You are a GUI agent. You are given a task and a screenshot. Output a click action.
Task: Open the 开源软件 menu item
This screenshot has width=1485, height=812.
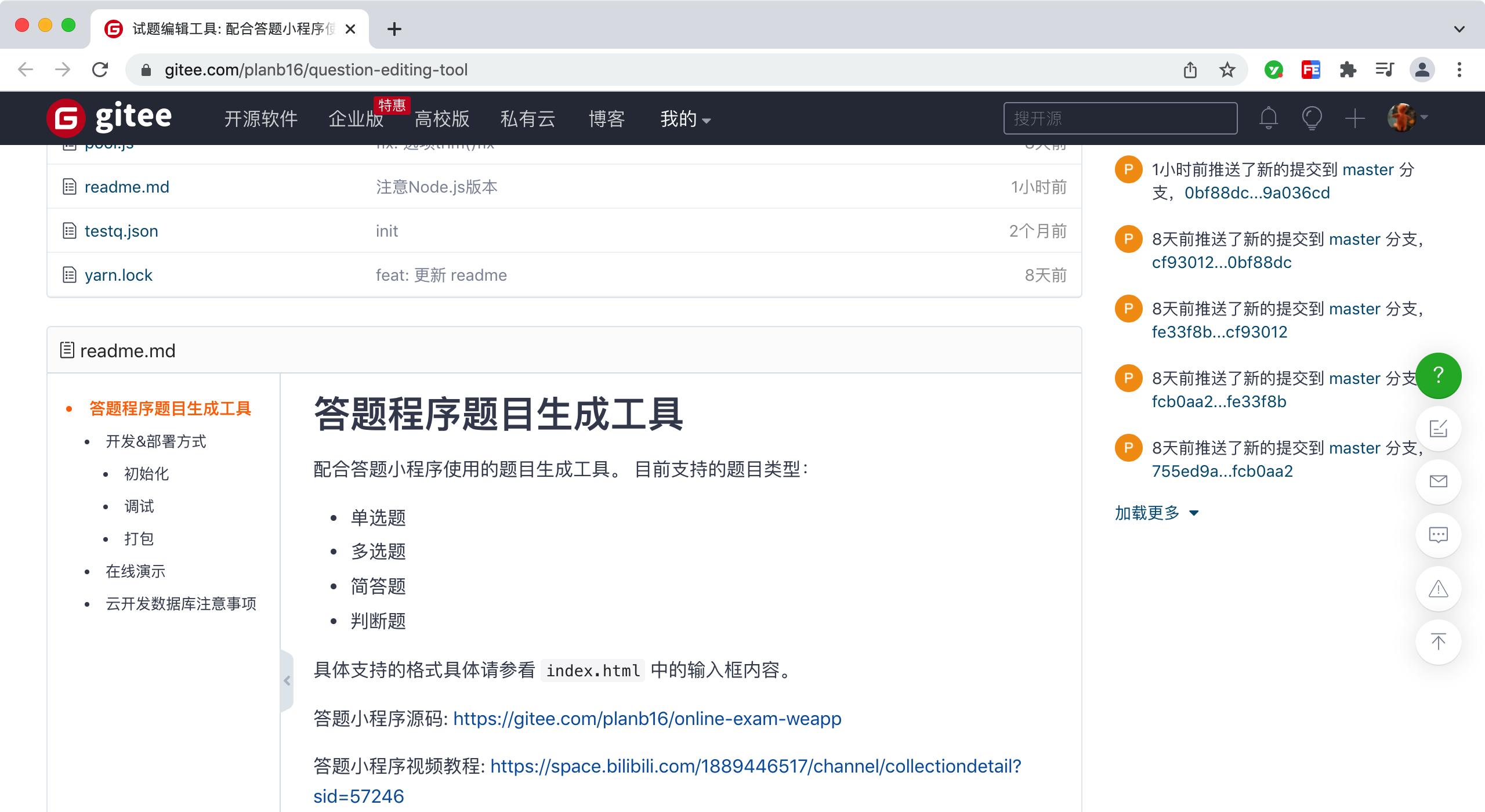coord(260,119)
